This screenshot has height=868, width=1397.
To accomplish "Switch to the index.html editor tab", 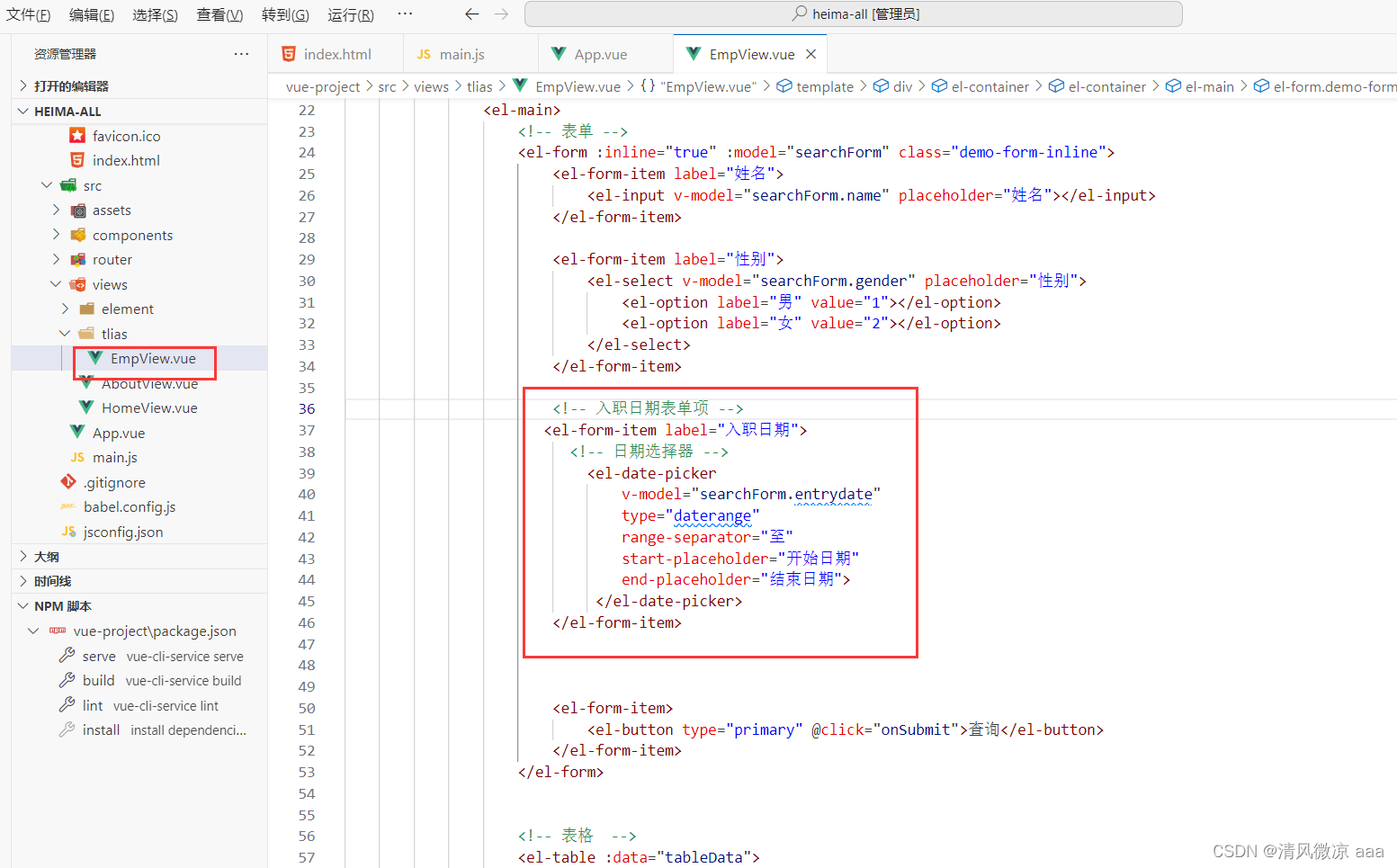I will 336,54.
